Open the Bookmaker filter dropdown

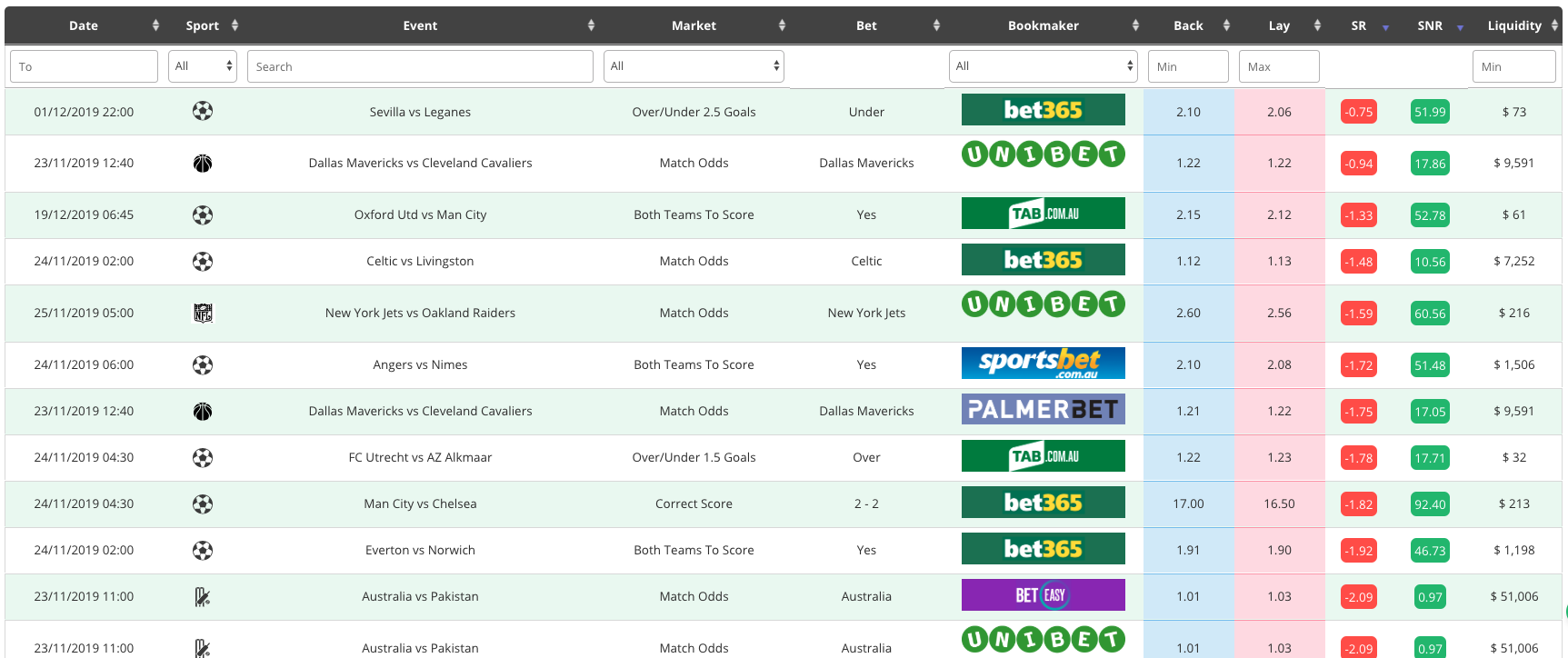click(x=1044, y=66)
